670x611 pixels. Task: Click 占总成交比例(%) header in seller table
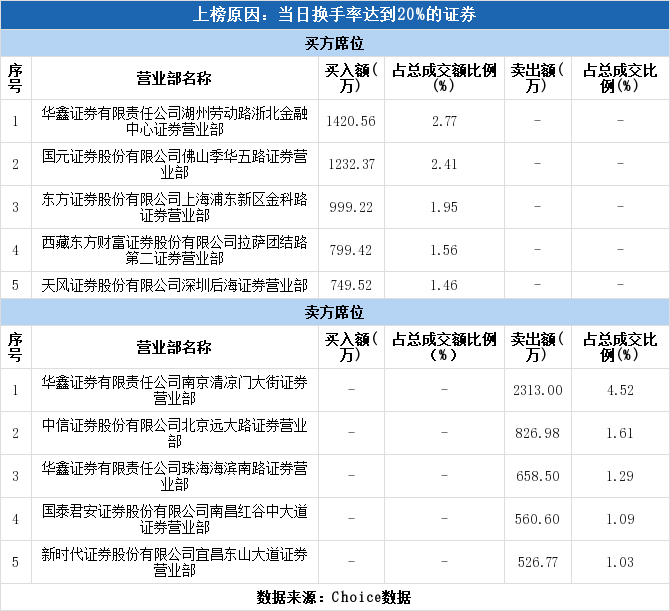[620, 347]
